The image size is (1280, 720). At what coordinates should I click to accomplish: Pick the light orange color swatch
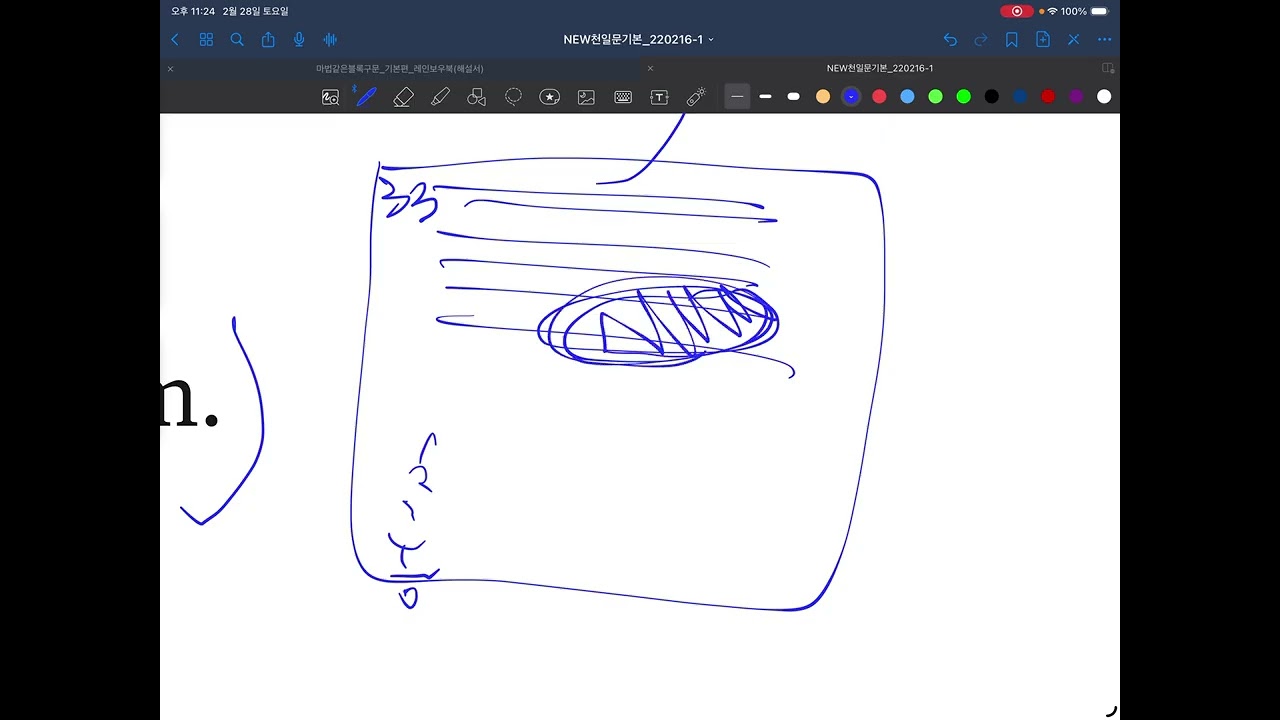point(823,97)
